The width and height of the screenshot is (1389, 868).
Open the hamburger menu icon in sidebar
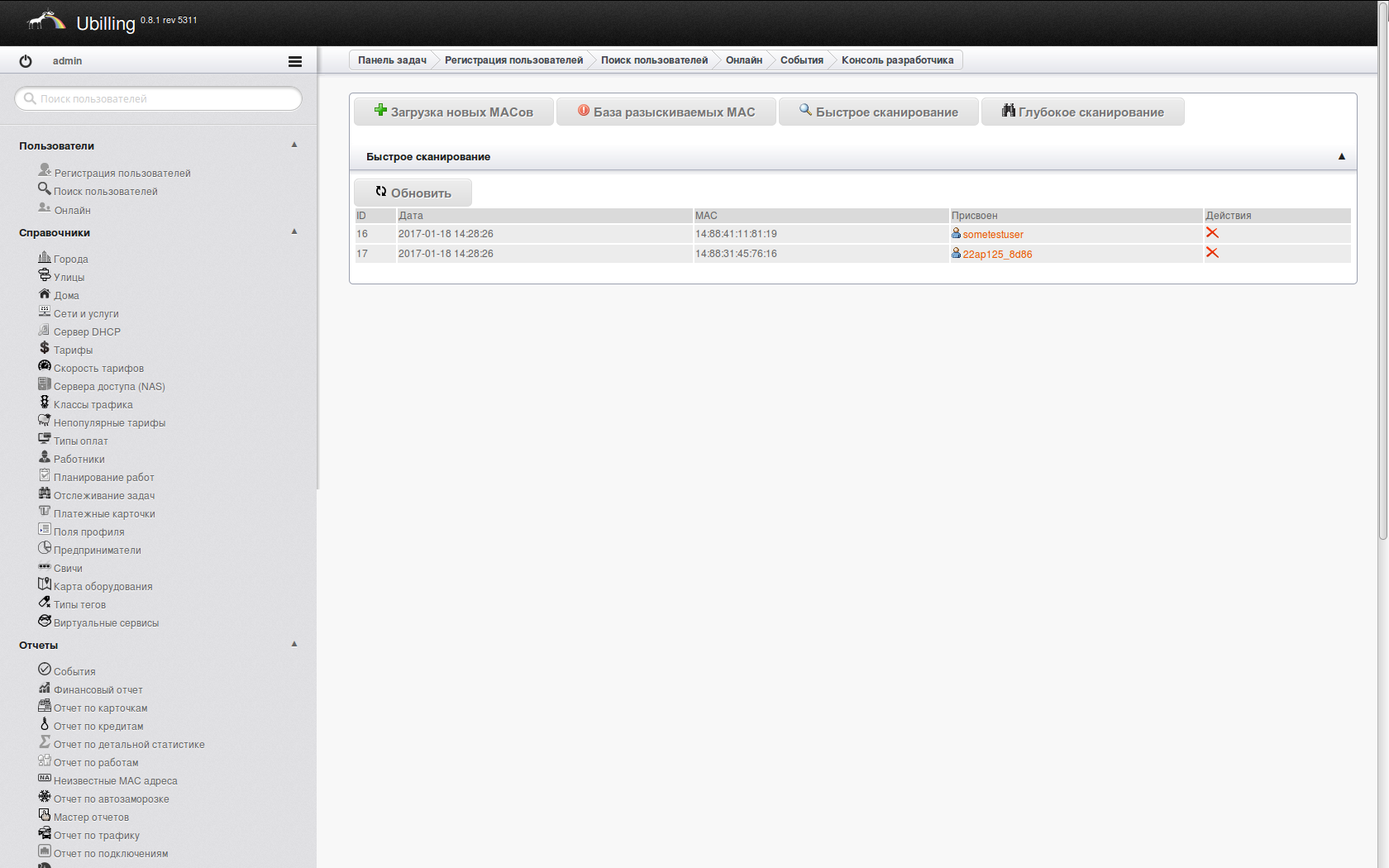[x=294, y=61]
